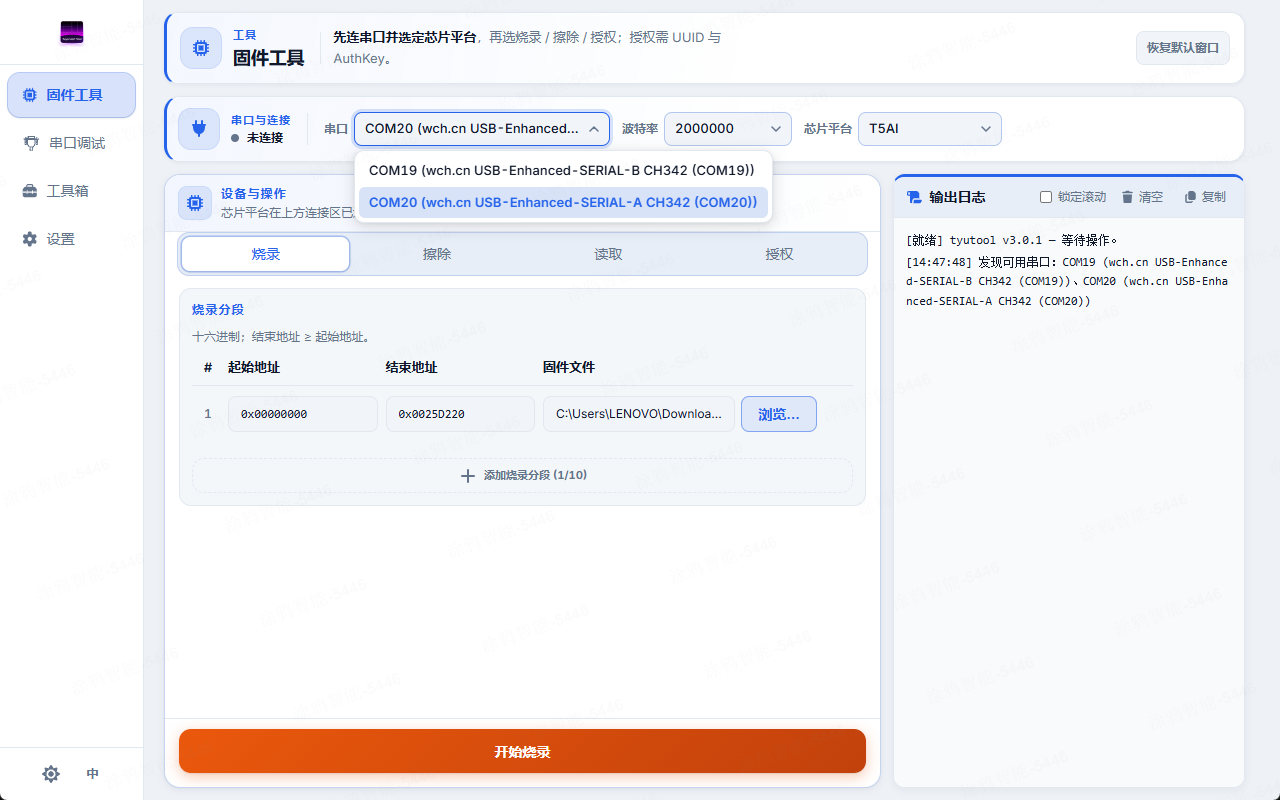
Task: Click 添加烧录分段 (1/10) button
Action: click(522, 475)
